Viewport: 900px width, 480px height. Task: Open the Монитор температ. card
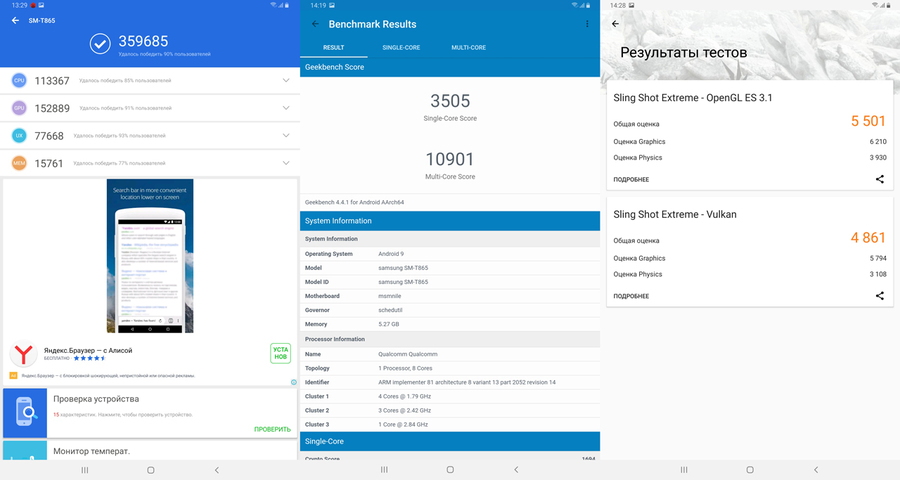150,451
